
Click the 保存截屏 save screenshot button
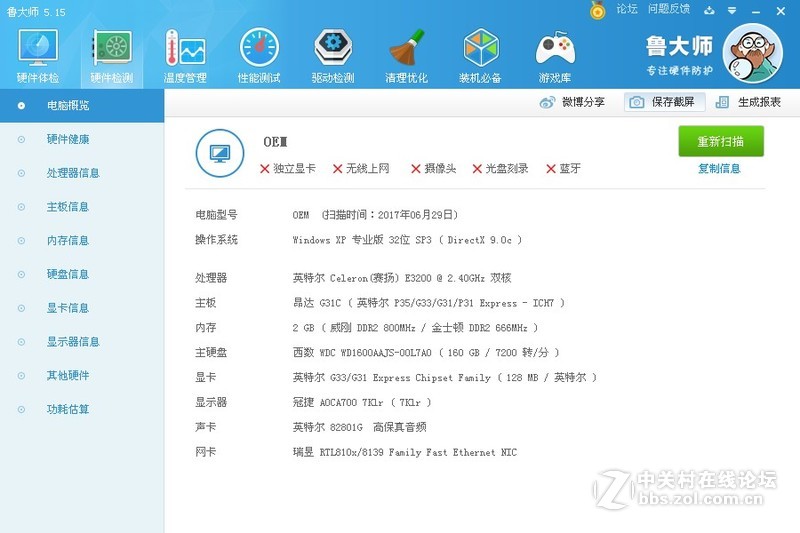pyautogui.click(x=665, y=102)
